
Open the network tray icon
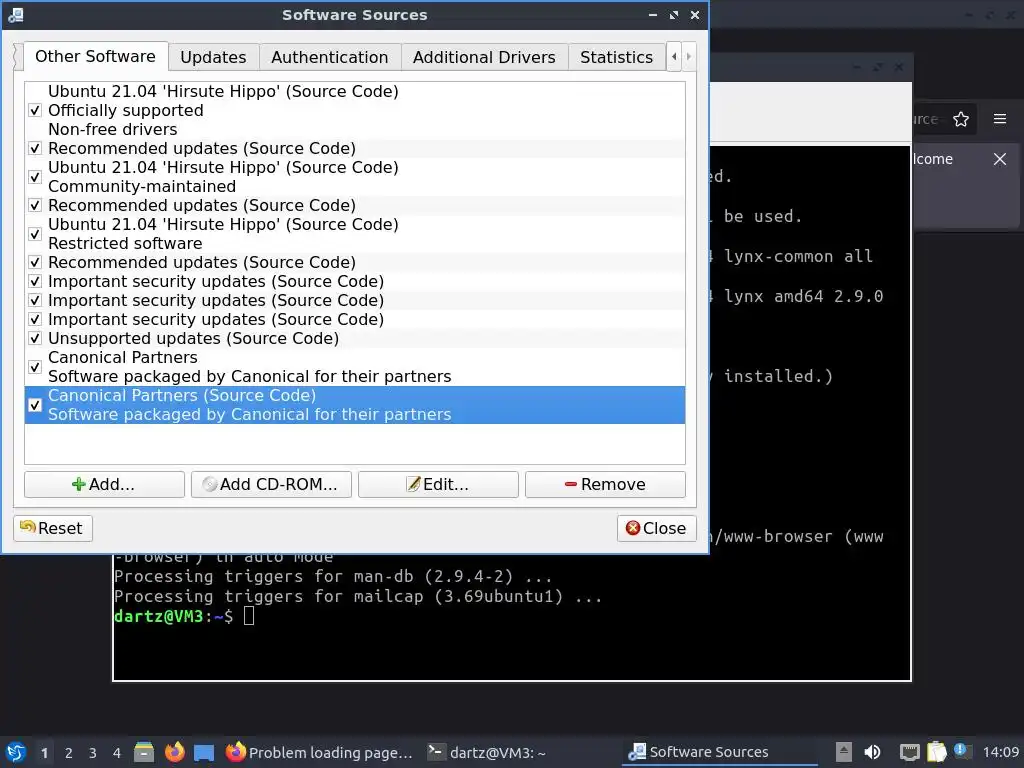coord(909,752)
